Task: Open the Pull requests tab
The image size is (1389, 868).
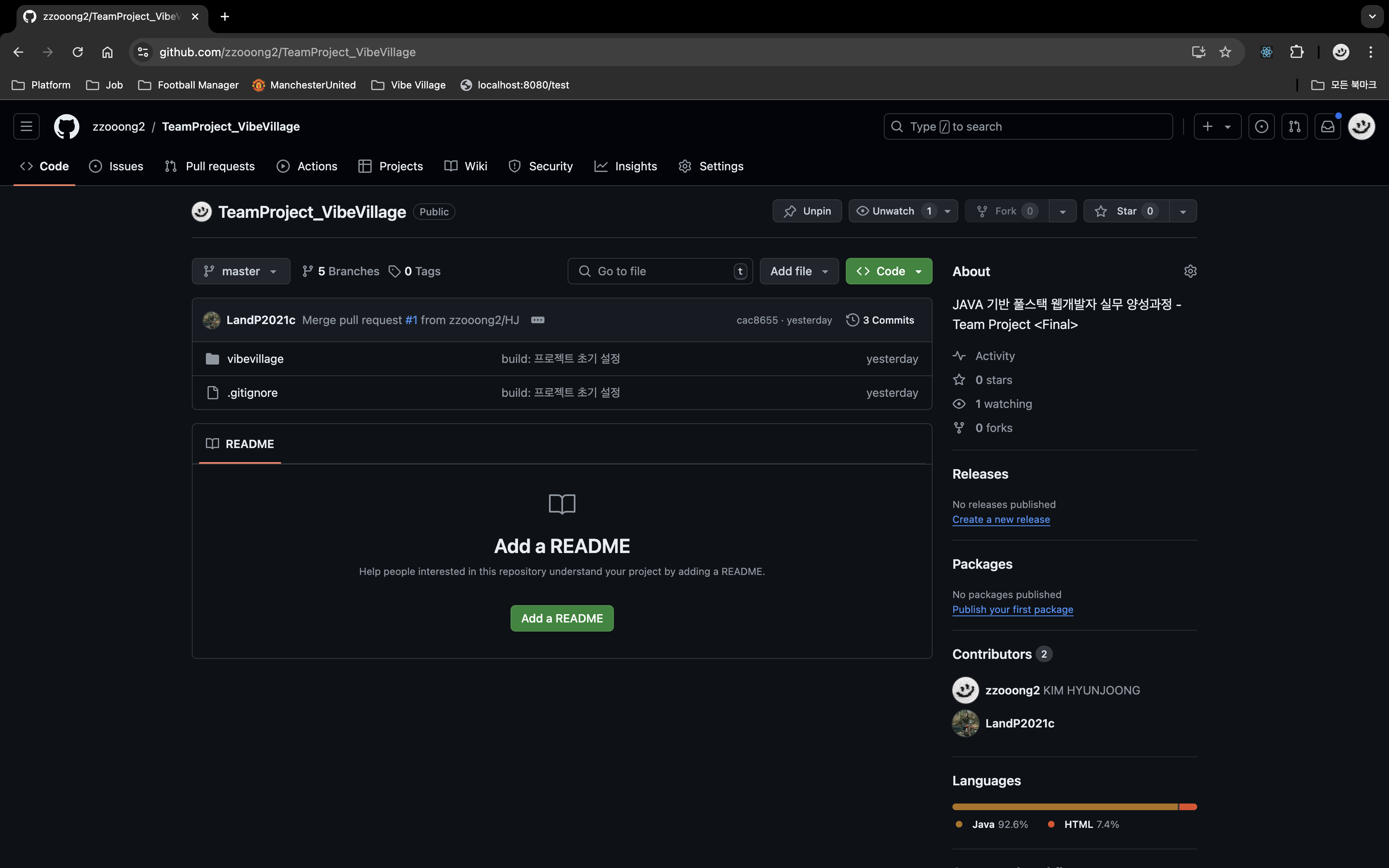Action: [210, 167]
